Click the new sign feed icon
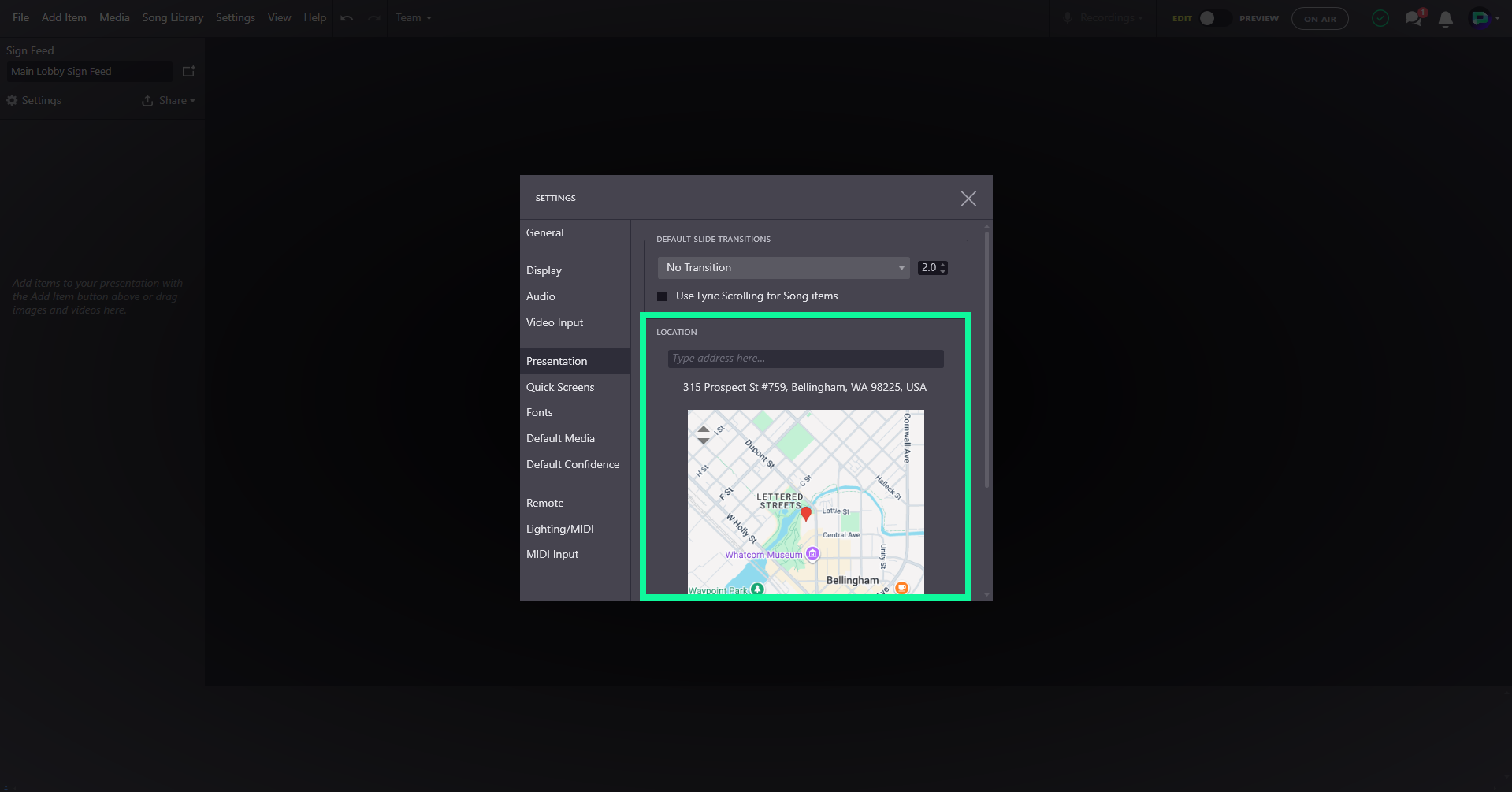This screenshot has height=792, width=1512. [188, 72]
